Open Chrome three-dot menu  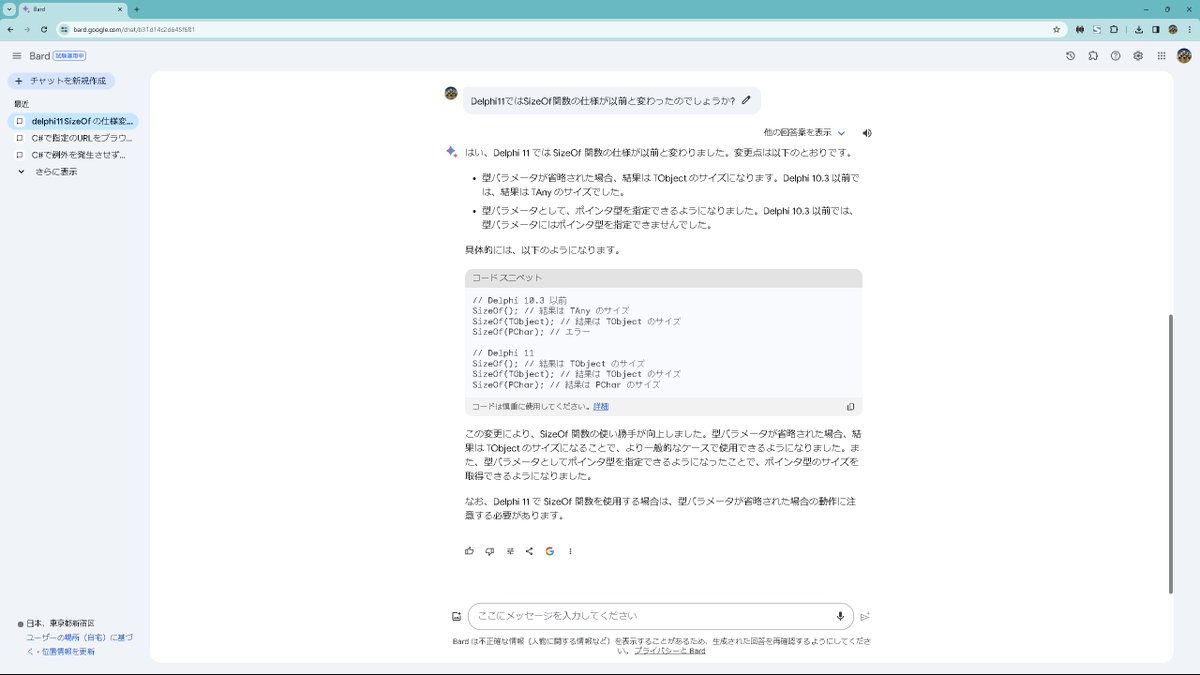[1190, 29]
